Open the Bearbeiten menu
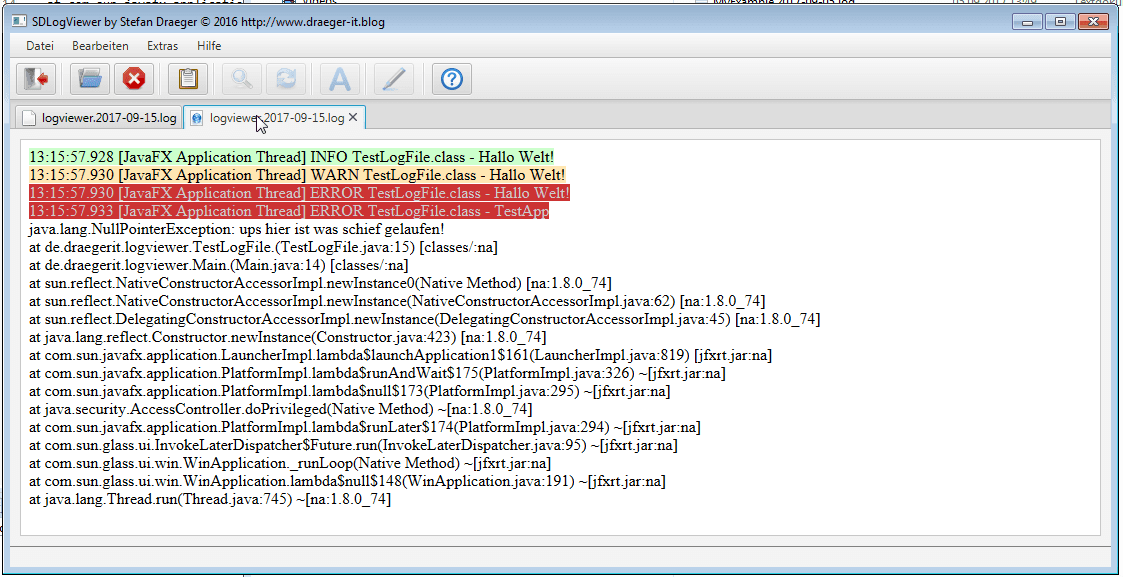Viewport: 1123px width, 577px height. 100,45
